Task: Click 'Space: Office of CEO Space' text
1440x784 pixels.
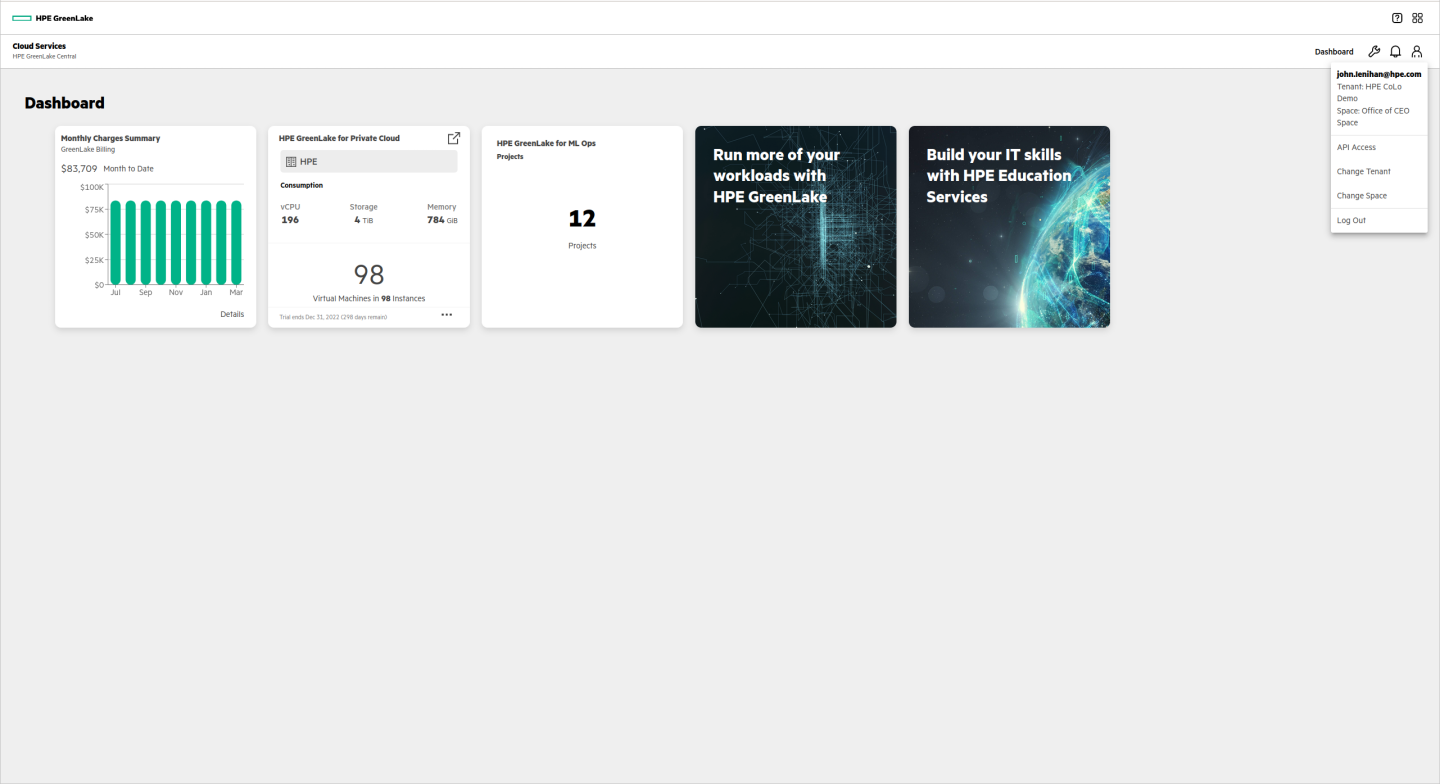Action: (x=1373, y=117)
